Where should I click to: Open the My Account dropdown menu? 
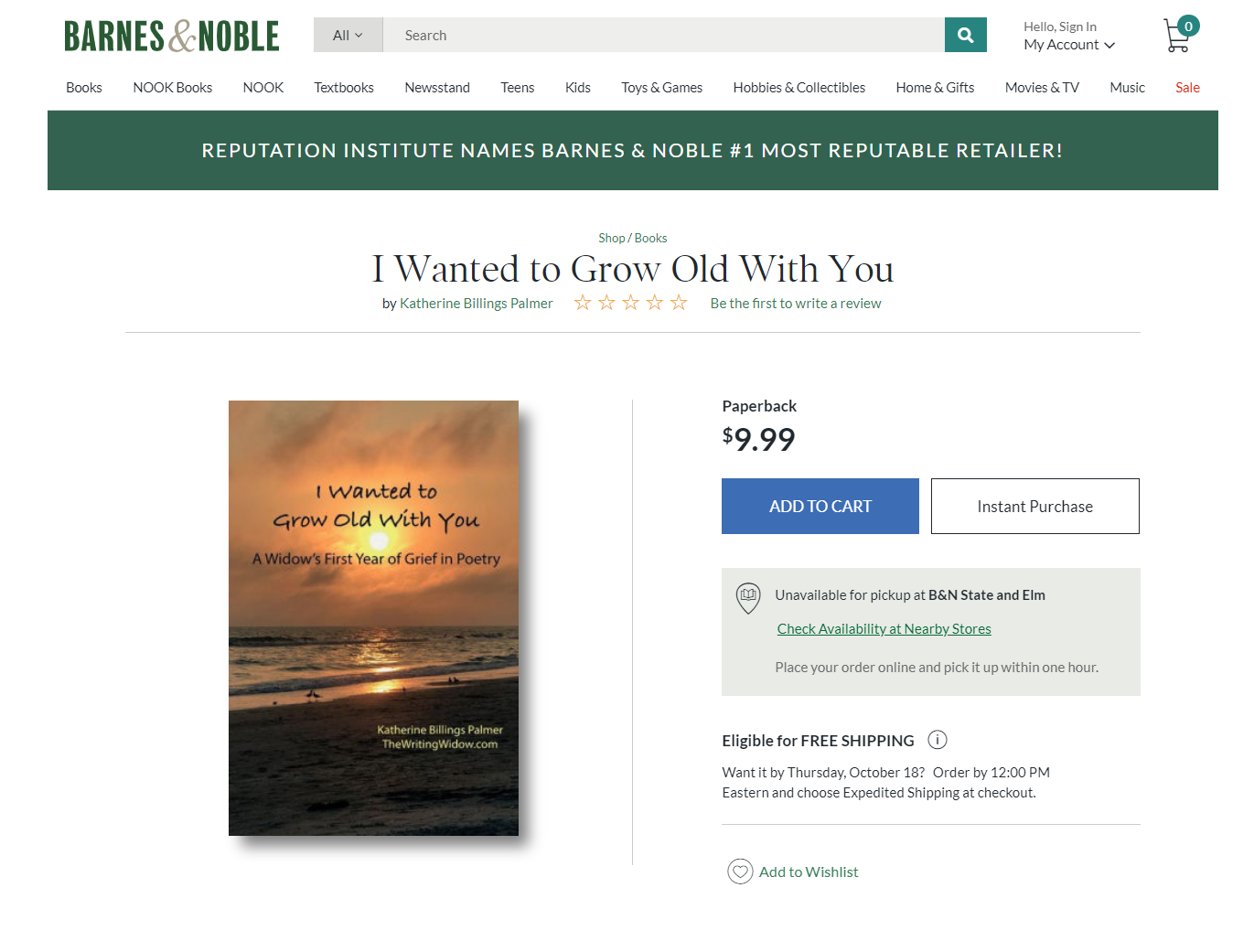[1068, 45]
